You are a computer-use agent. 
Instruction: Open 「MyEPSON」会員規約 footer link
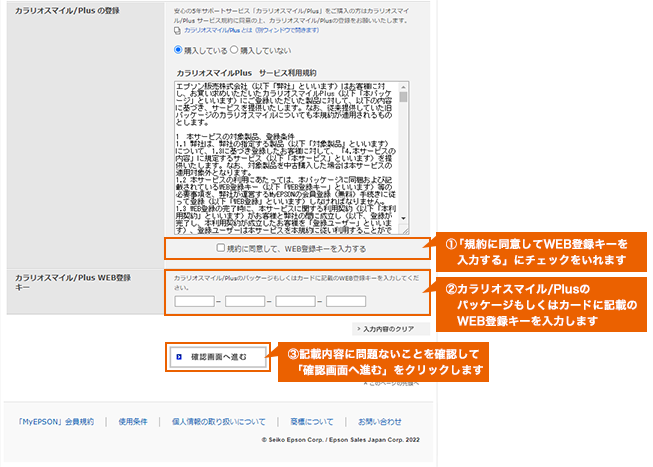pyautogui.click(x=55, y=421)
